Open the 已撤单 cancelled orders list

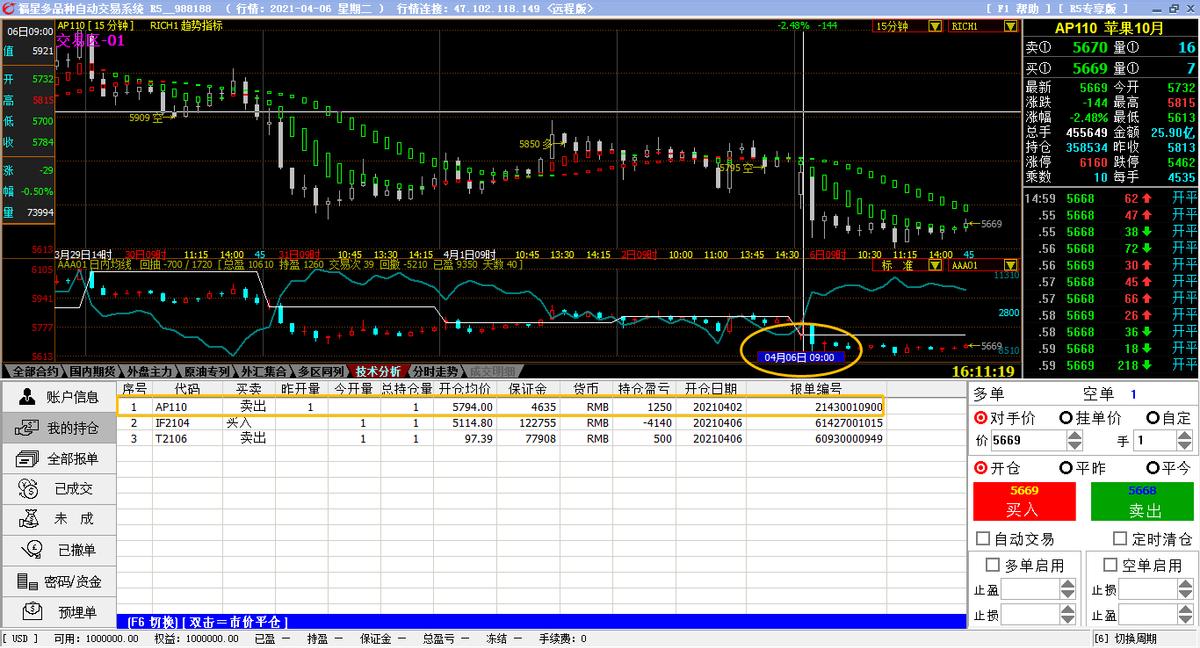[x=58, y=549]
